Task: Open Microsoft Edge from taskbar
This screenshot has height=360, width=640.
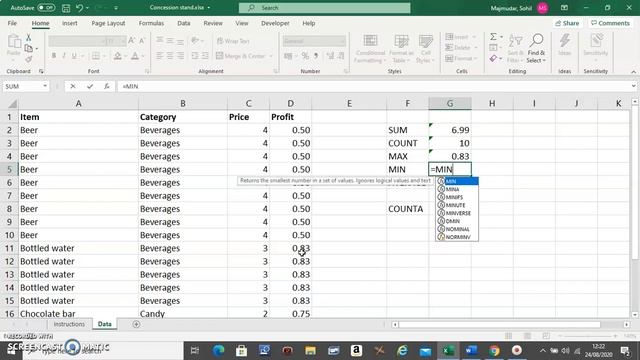Action: (x=218, y=350)
